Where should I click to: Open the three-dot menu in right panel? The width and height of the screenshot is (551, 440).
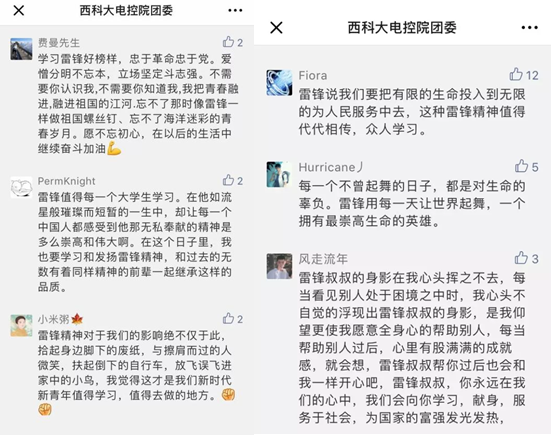coord(530,27)
